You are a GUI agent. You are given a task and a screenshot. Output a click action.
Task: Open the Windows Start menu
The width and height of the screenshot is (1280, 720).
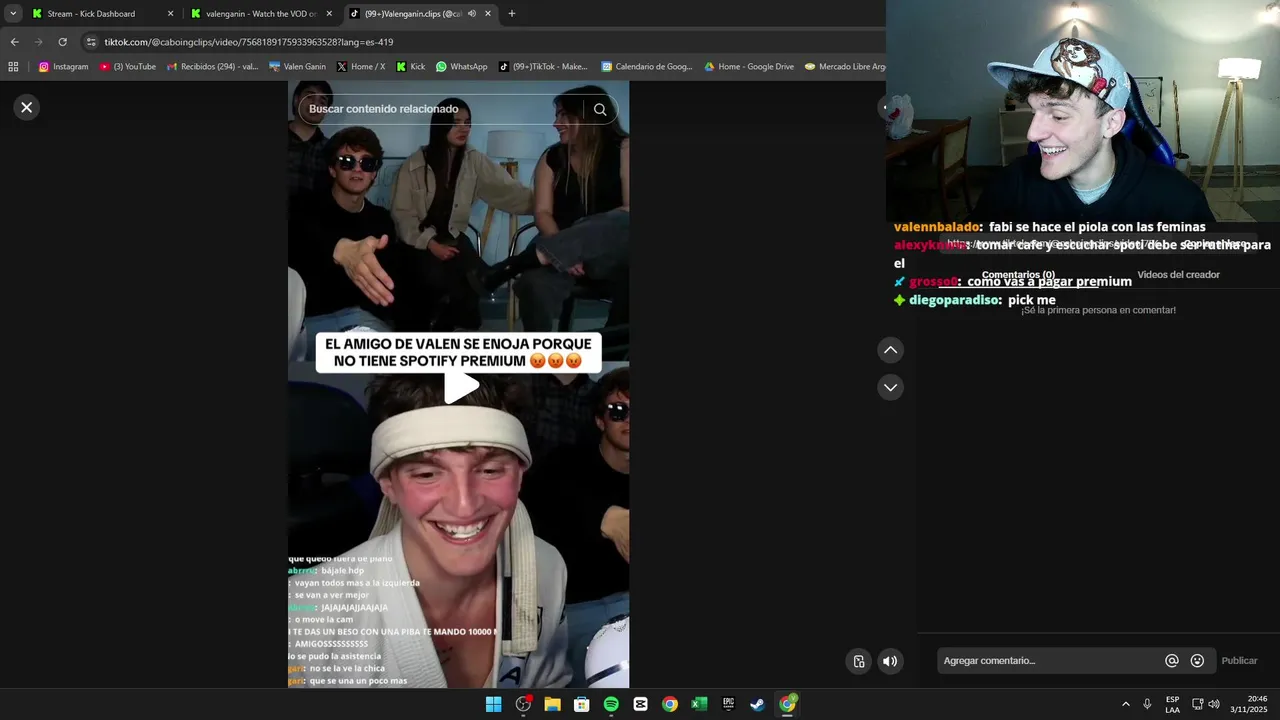[493, 704]
